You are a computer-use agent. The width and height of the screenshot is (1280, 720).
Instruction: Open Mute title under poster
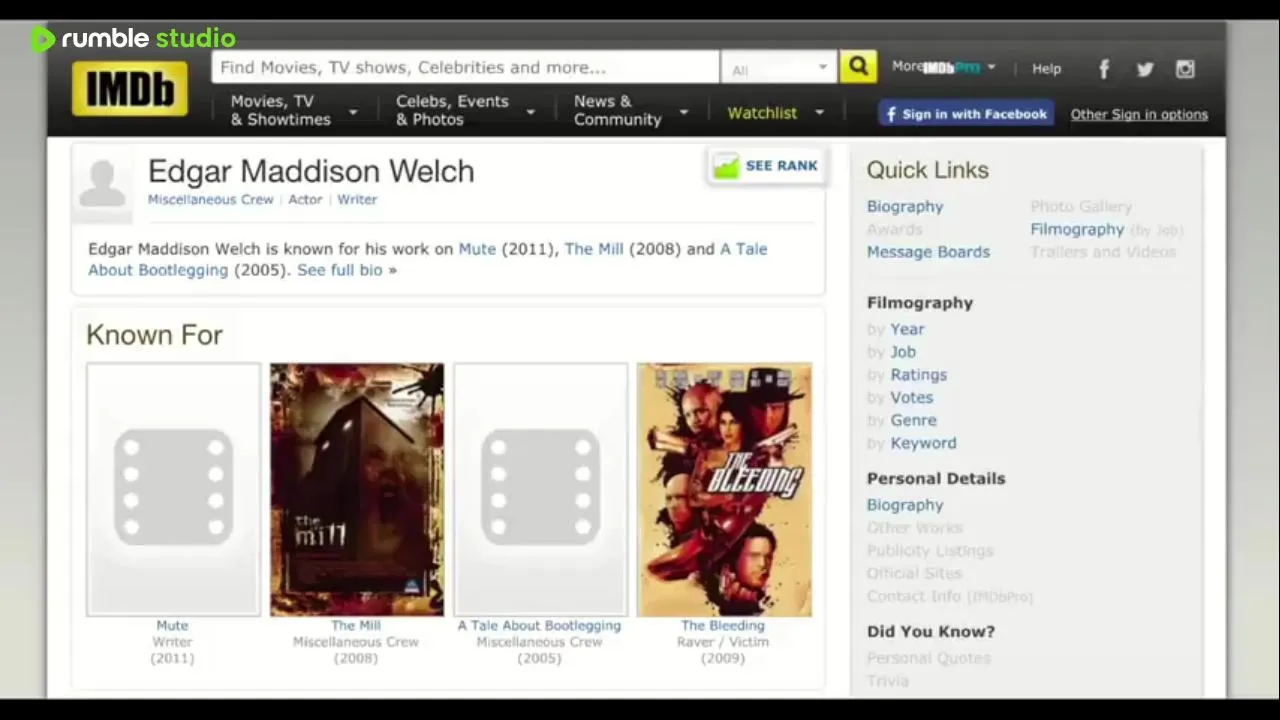[x=172, y=625]
